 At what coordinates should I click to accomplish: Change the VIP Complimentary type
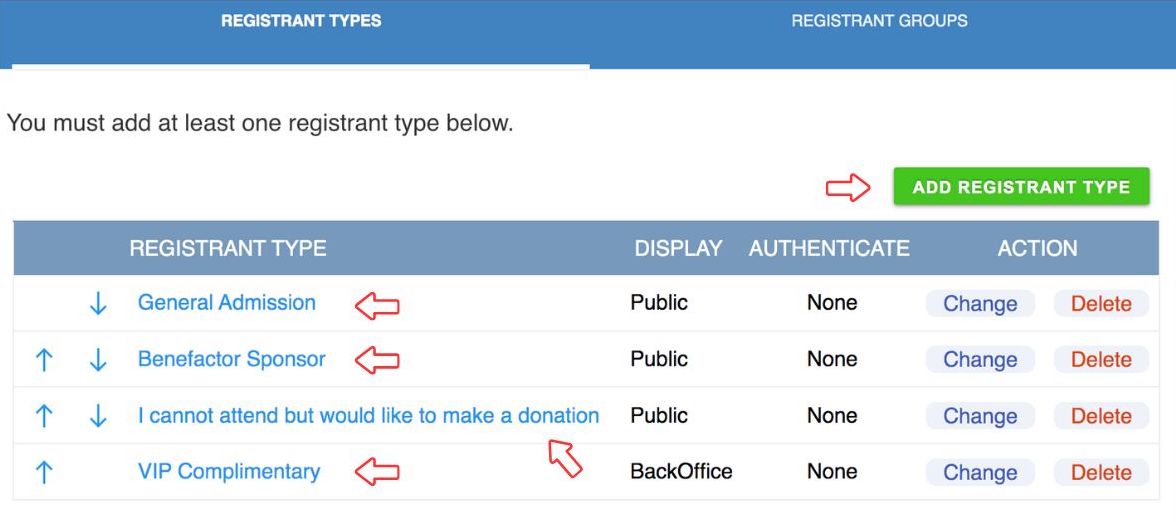click(x=980, y=472)
